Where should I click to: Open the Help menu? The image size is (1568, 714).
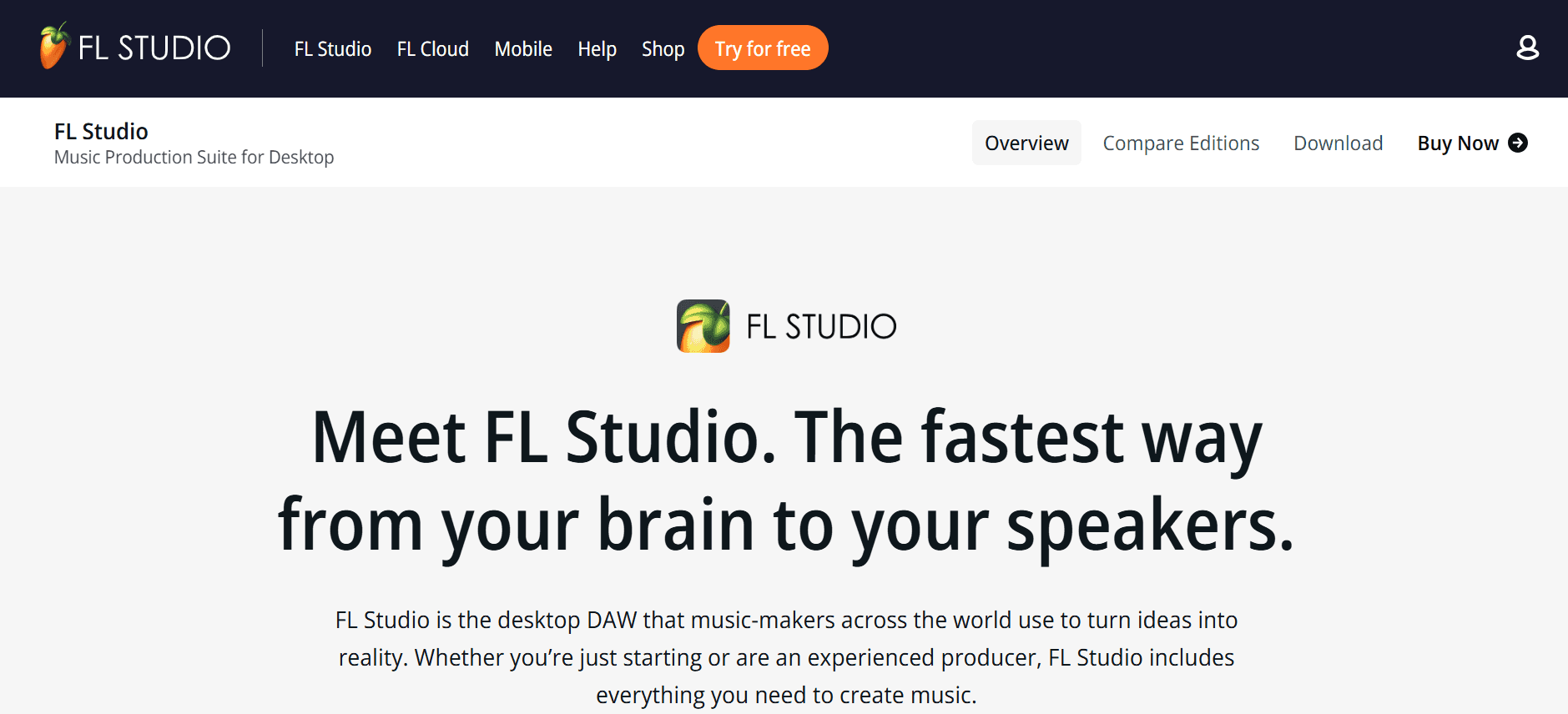point(597,49)
